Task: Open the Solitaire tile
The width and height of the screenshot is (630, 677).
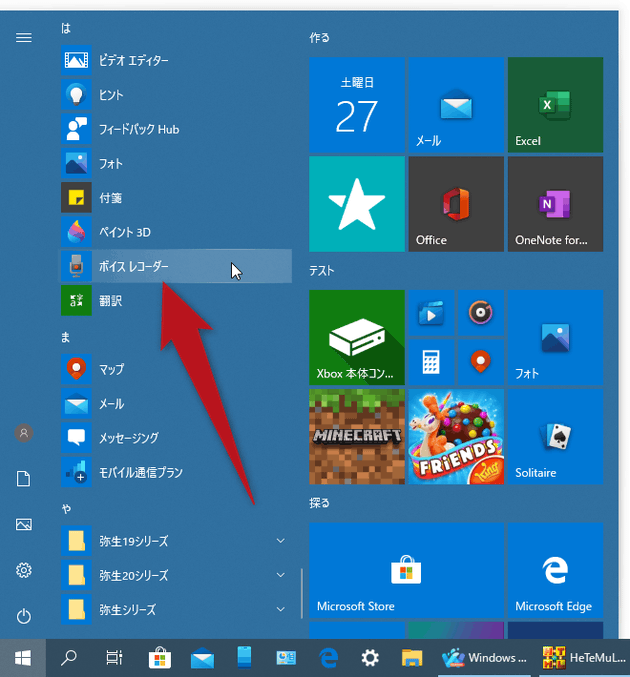Action: (x=555, y=437)
